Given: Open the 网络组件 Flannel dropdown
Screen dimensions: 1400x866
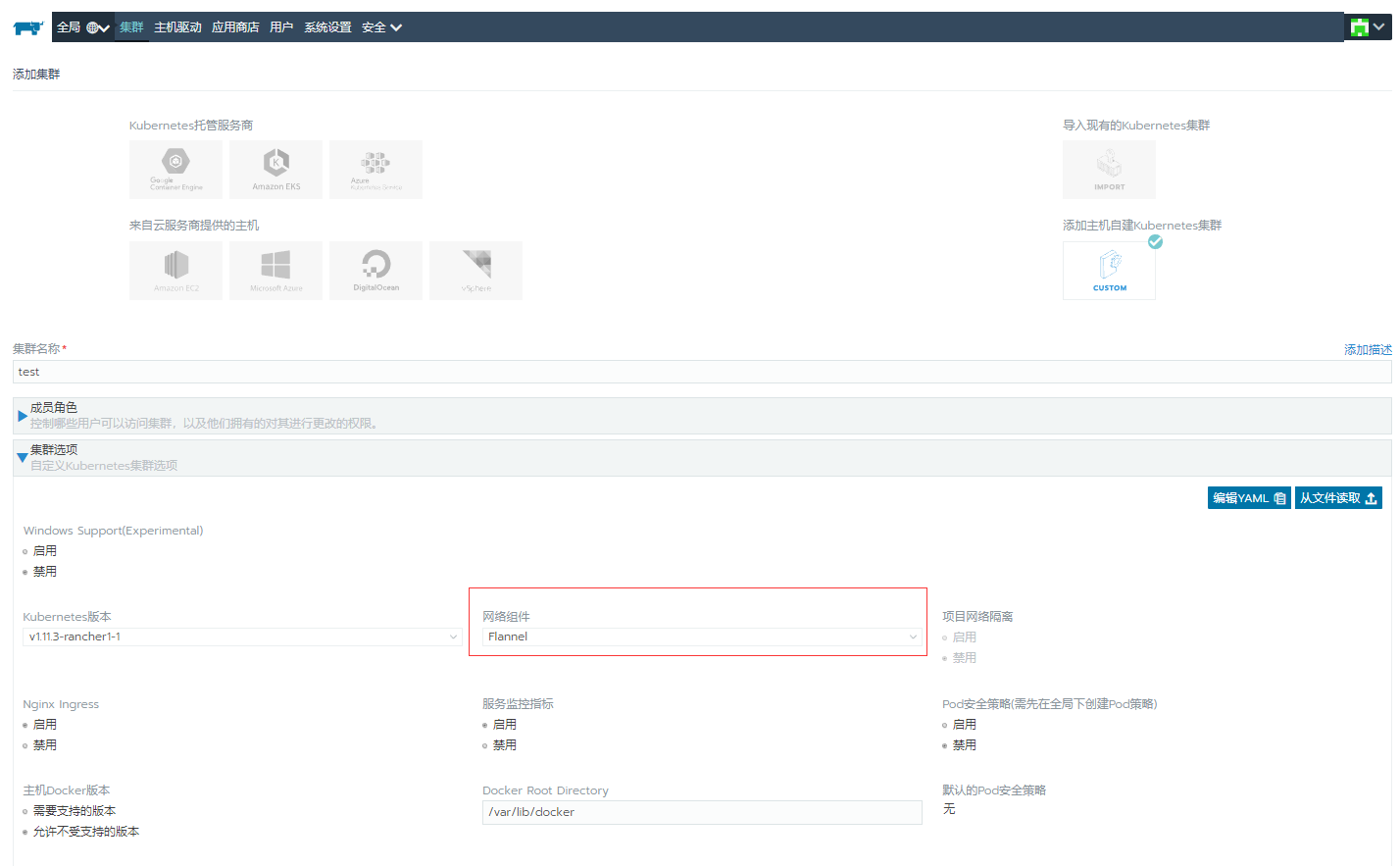Looking at the screenshot, I should [702, 637].
